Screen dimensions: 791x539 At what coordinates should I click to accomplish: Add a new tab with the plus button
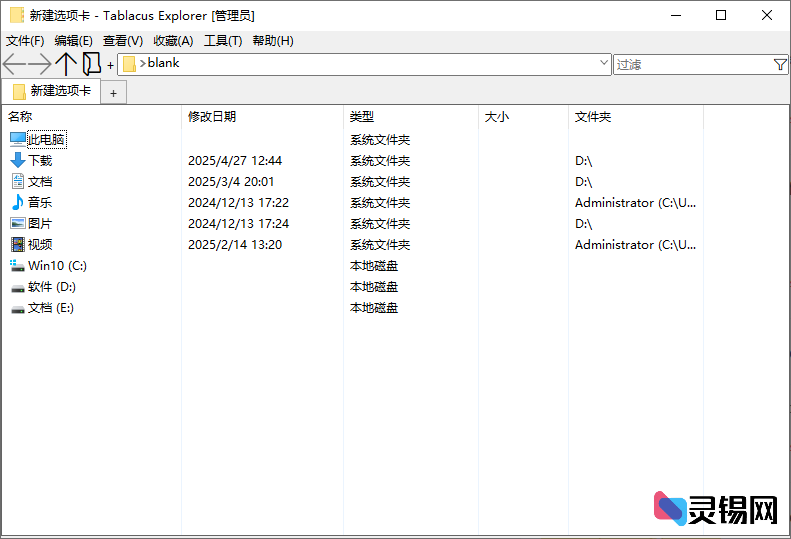tap(114, 93)
